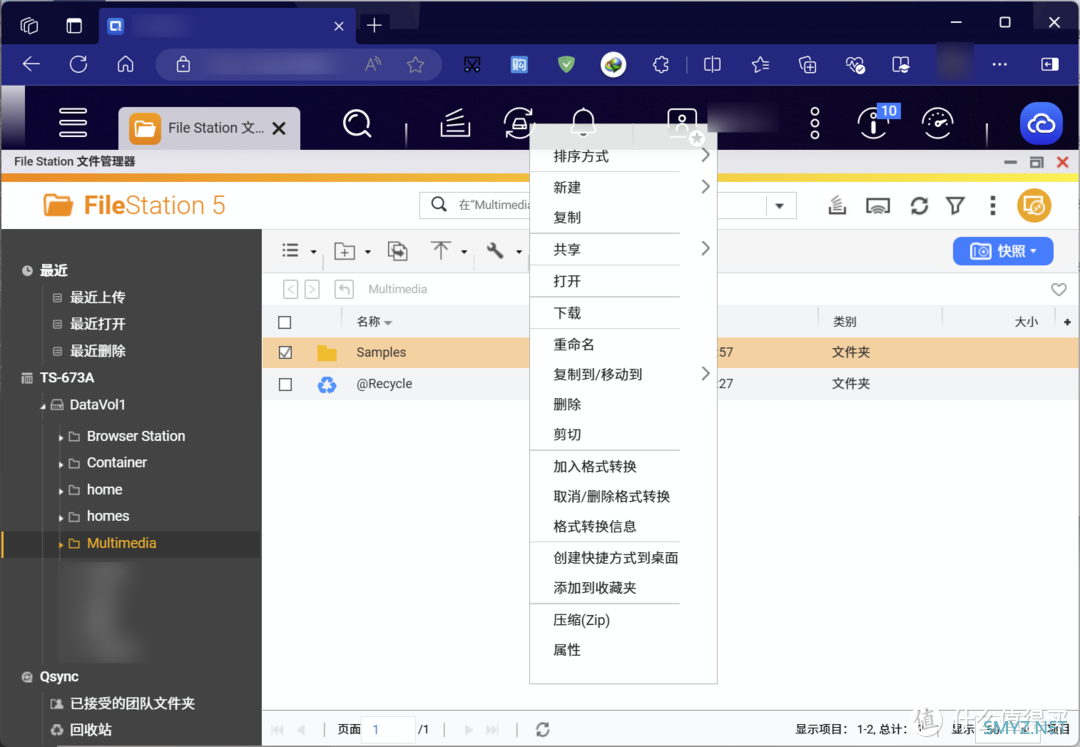Open File Station more settings dots
This screenshot has width=1080, height=747.
pos(993,206)
